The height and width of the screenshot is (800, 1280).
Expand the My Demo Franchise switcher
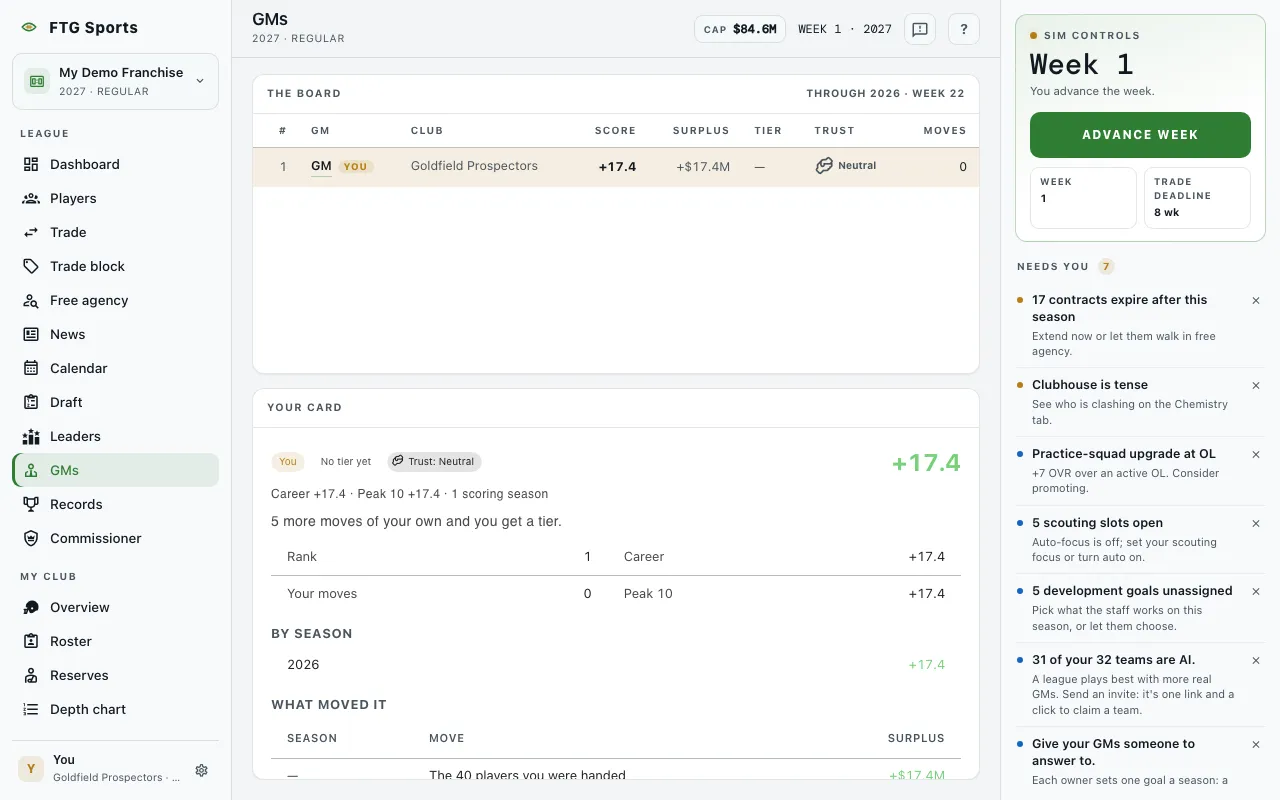click(x=115, y=81)
